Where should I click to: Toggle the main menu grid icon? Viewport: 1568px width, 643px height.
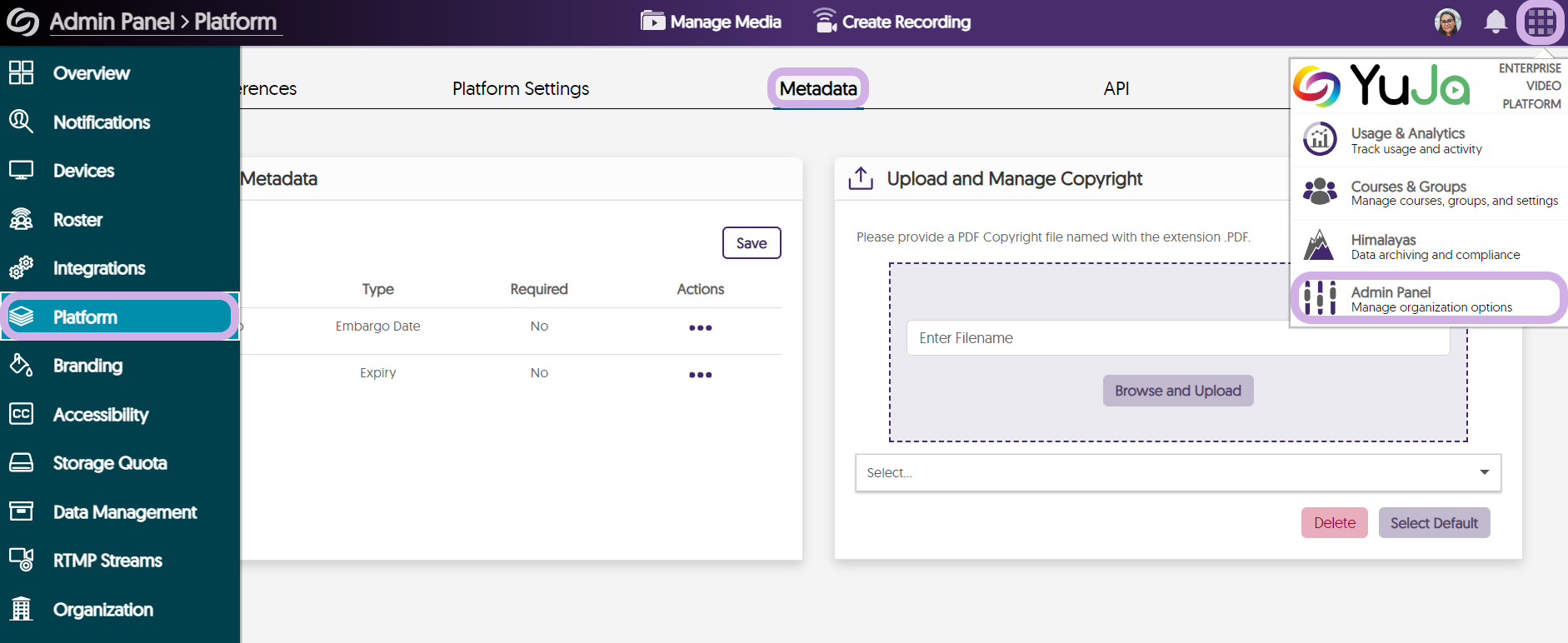pos(1540,22)
